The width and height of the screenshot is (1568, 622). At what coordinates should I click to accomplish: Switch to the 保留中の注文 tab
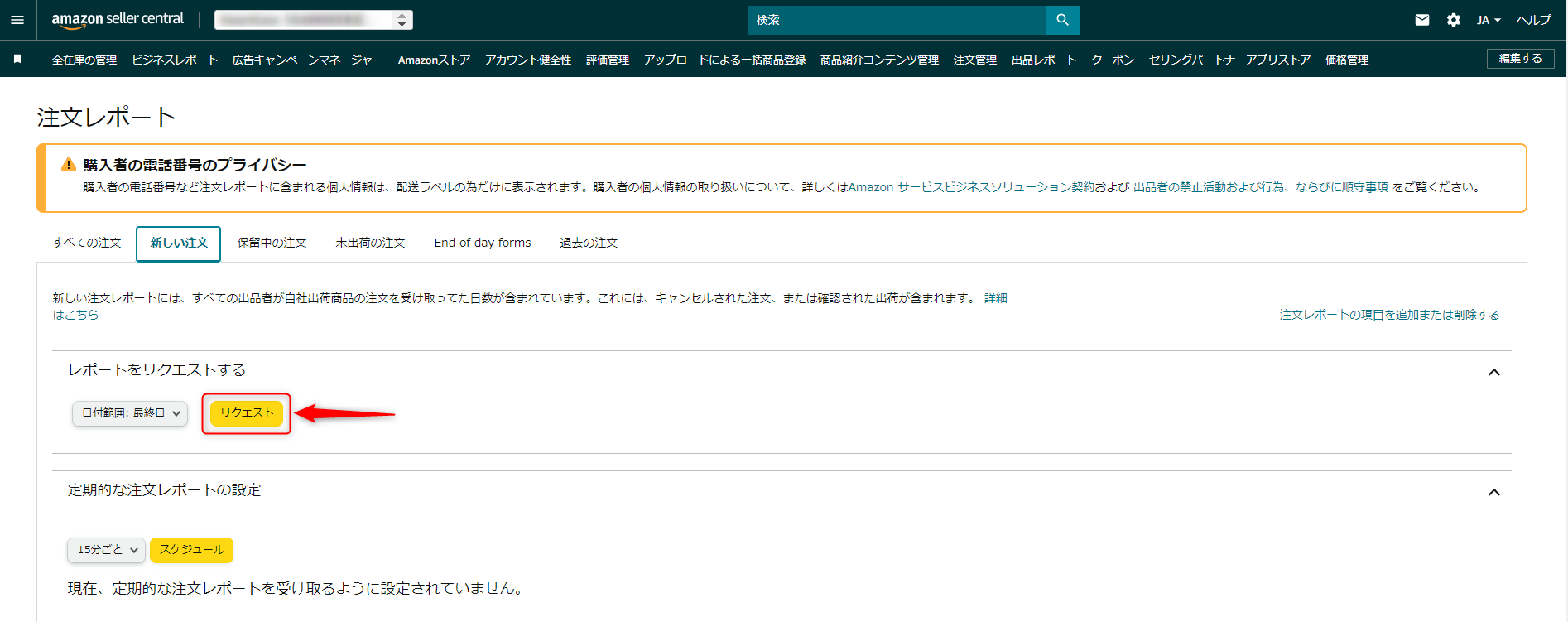[x=272, y=243]
